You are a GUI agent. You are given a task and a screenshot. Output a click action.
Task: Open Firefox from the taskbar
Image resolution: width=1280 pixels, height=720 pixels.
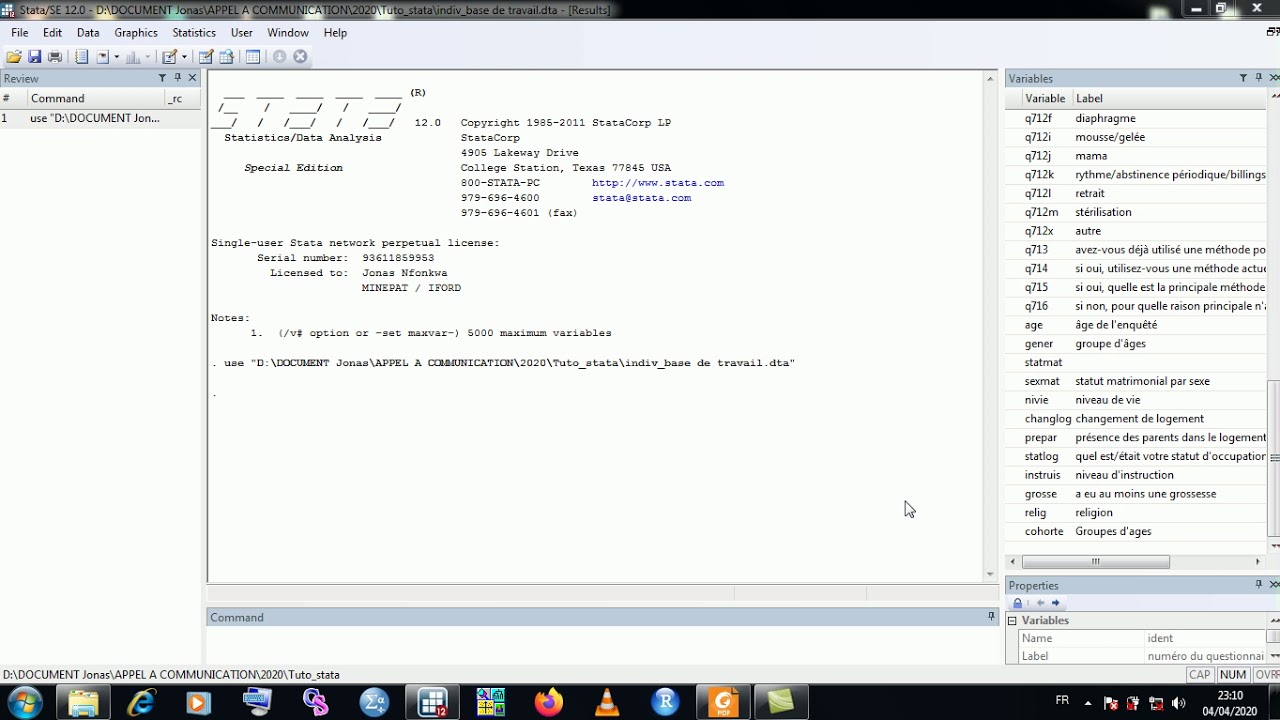[549, 702]
